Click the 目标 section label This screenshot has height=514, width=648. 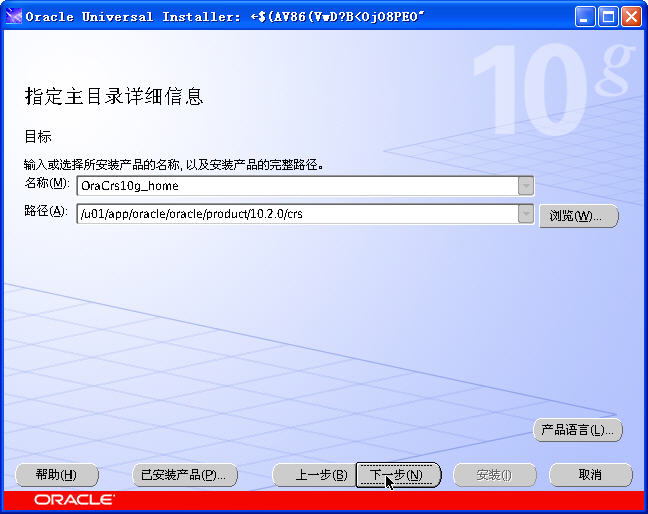coord(38,136)
